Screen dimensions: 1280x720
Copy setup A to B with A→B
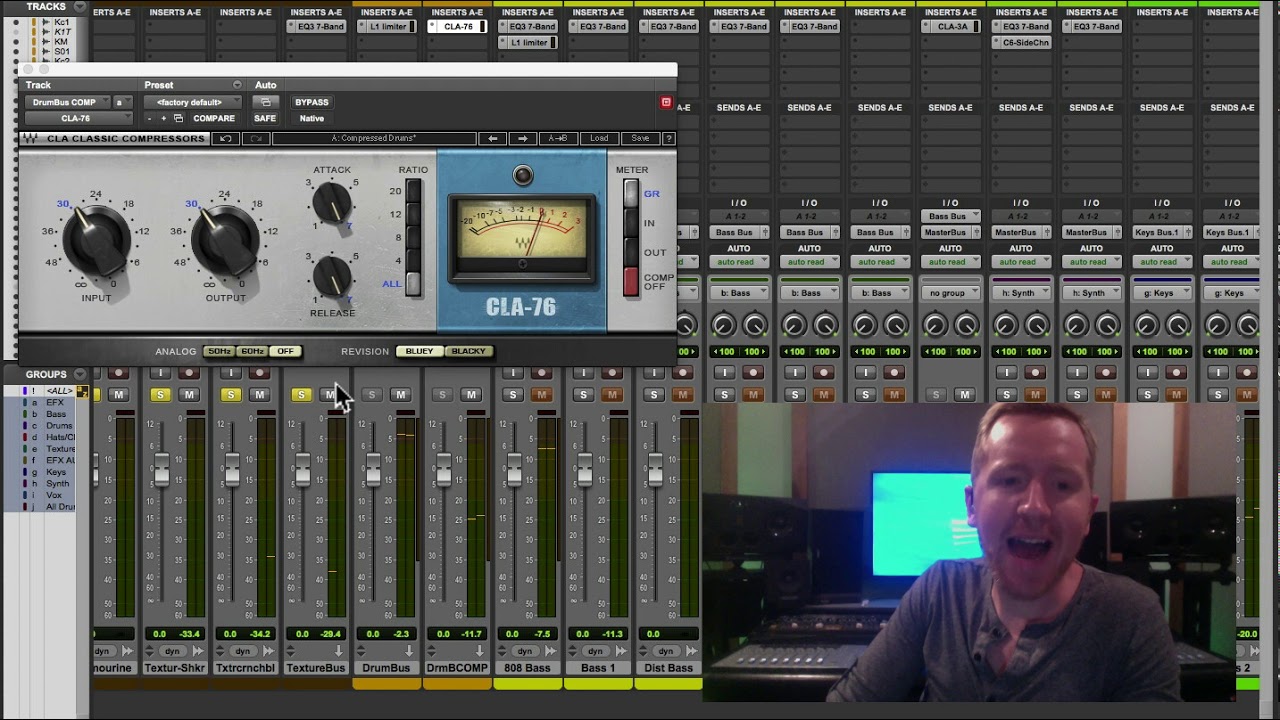point(559,138)
